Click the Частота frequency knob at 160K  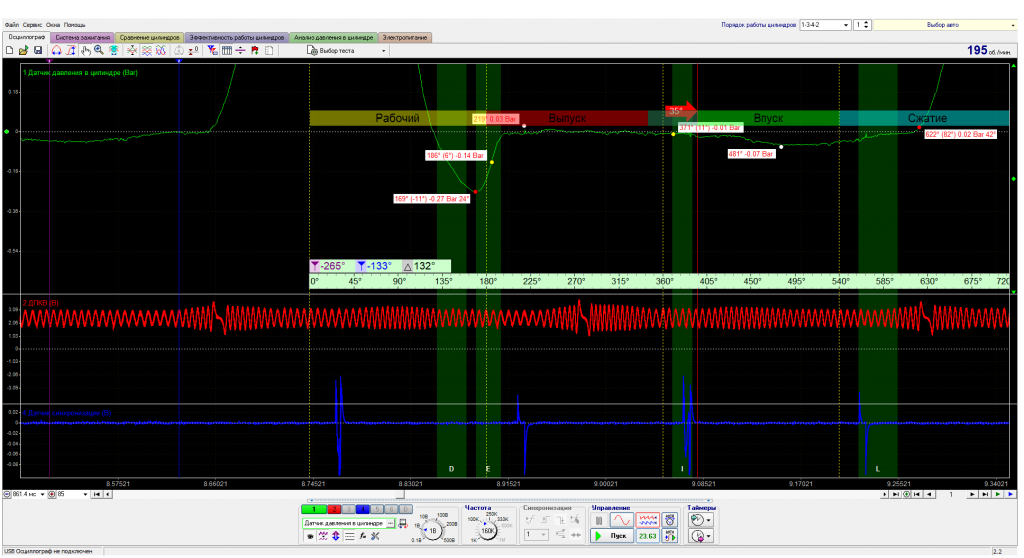click(x=487, y=531)
